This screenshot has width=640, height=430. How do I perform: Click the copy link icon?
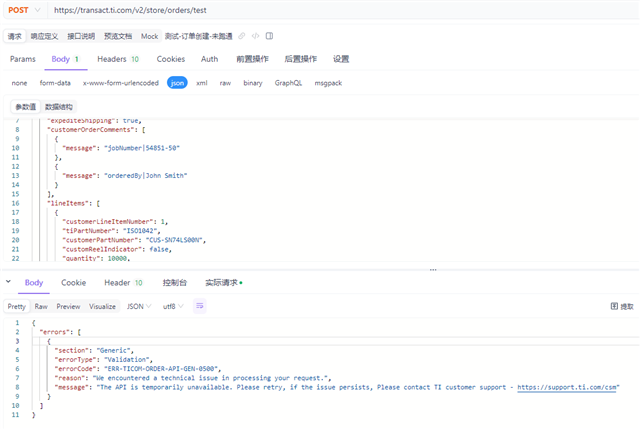242,36
